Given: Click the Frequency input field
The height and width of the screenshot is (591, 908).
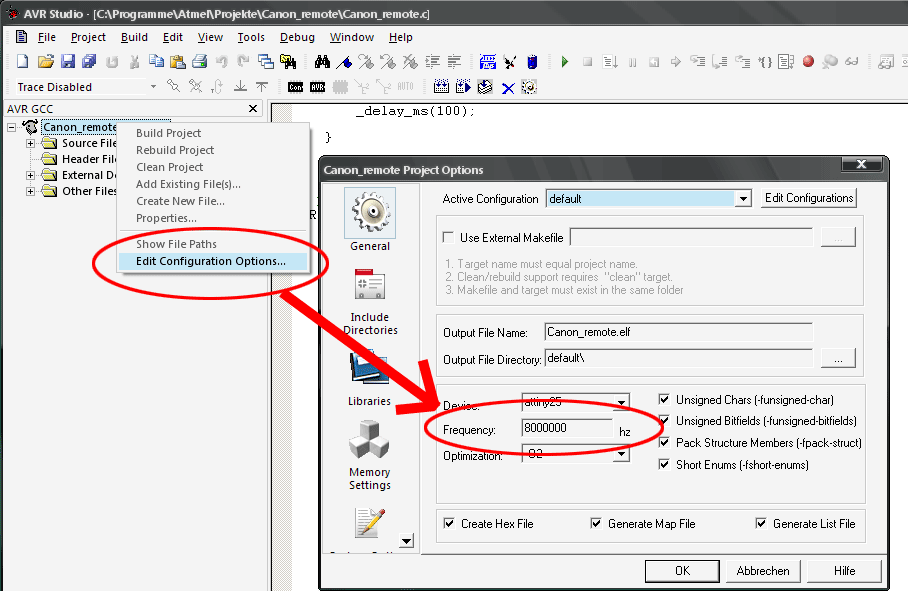Looking at the screenshot, I should [567, 428].
